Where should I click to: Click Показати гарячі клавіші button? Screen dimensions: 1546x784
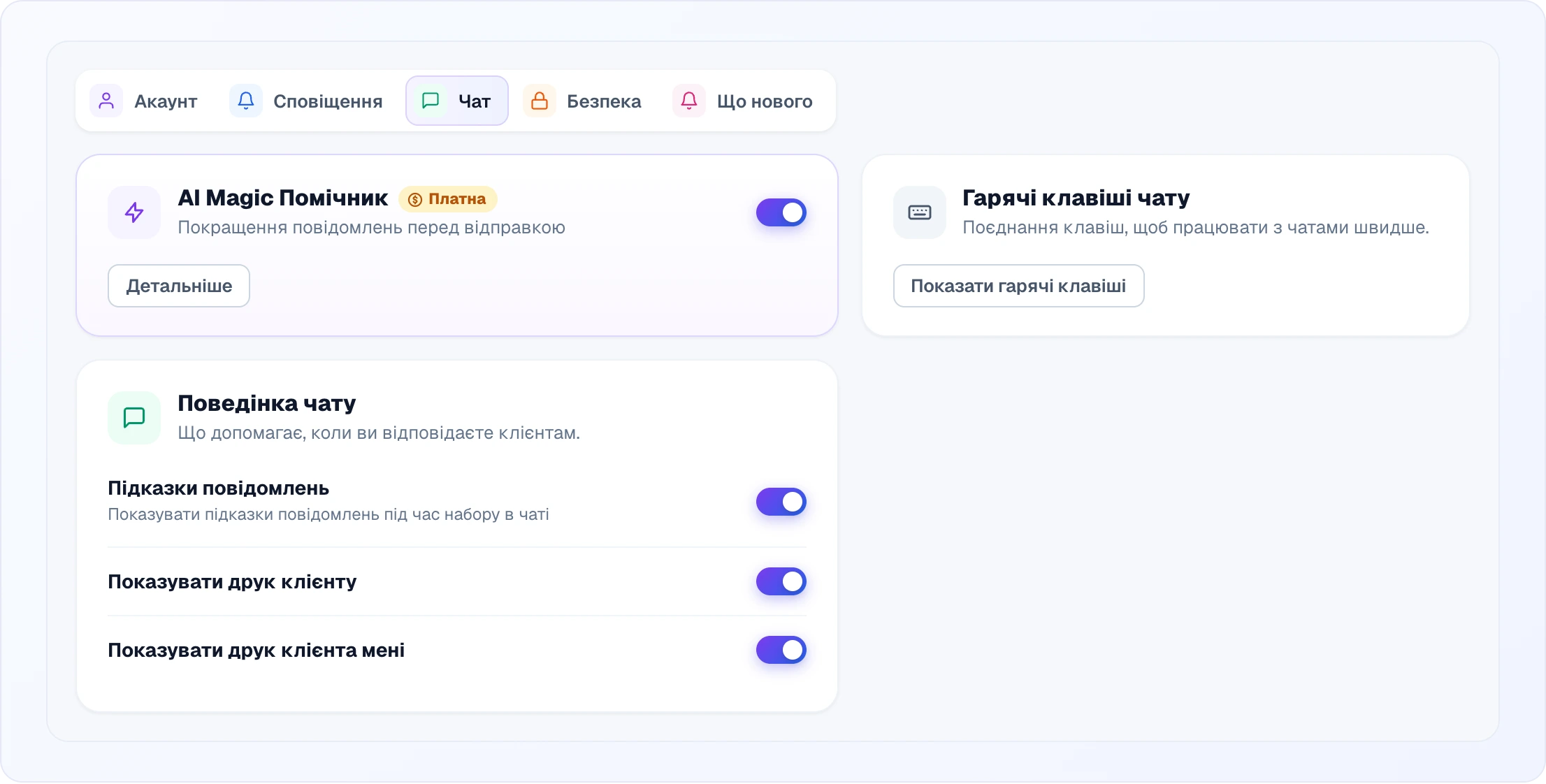click(1018, 286)
